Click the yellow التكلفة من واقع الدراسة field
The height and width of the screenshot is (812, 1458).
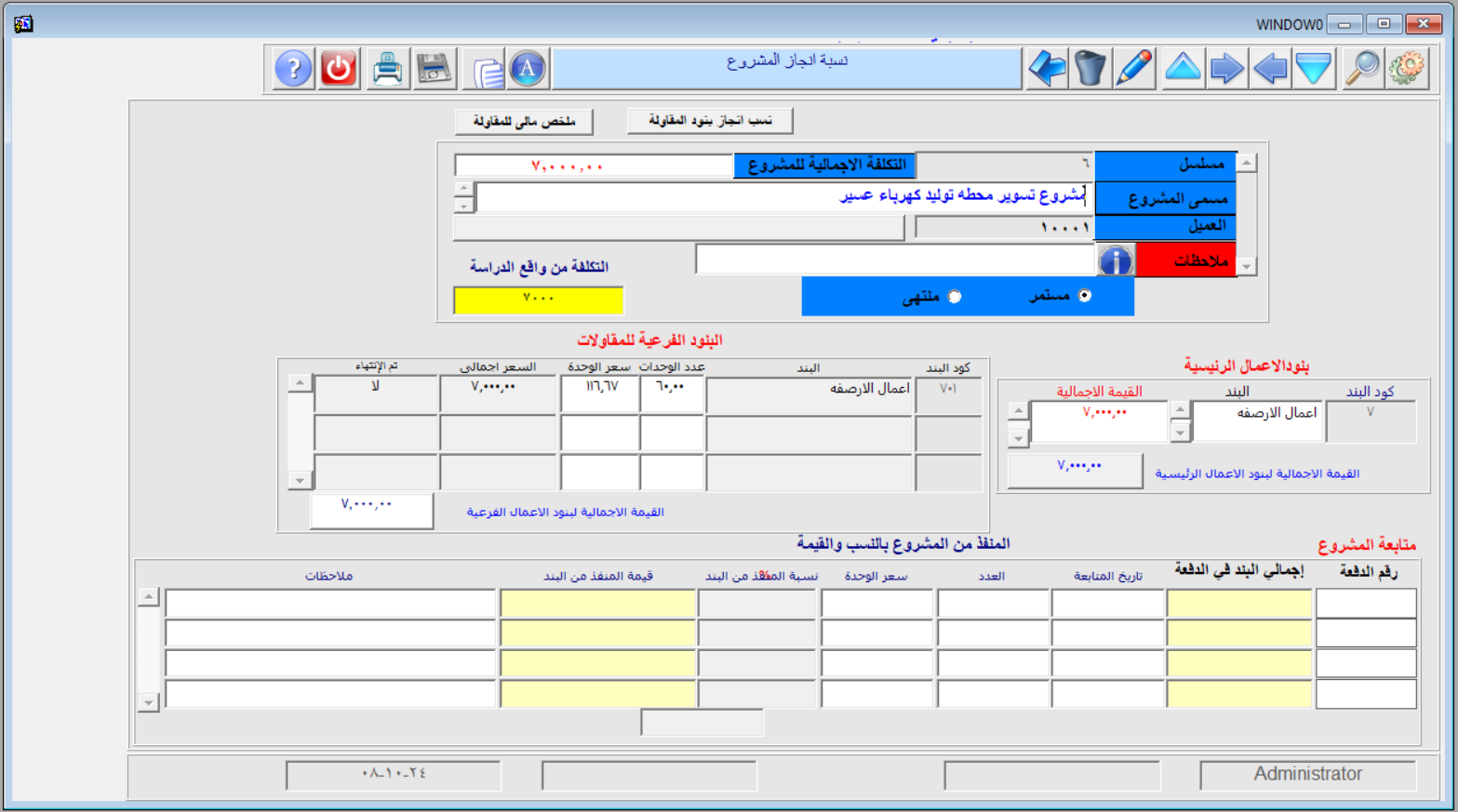tap(539, 300)
